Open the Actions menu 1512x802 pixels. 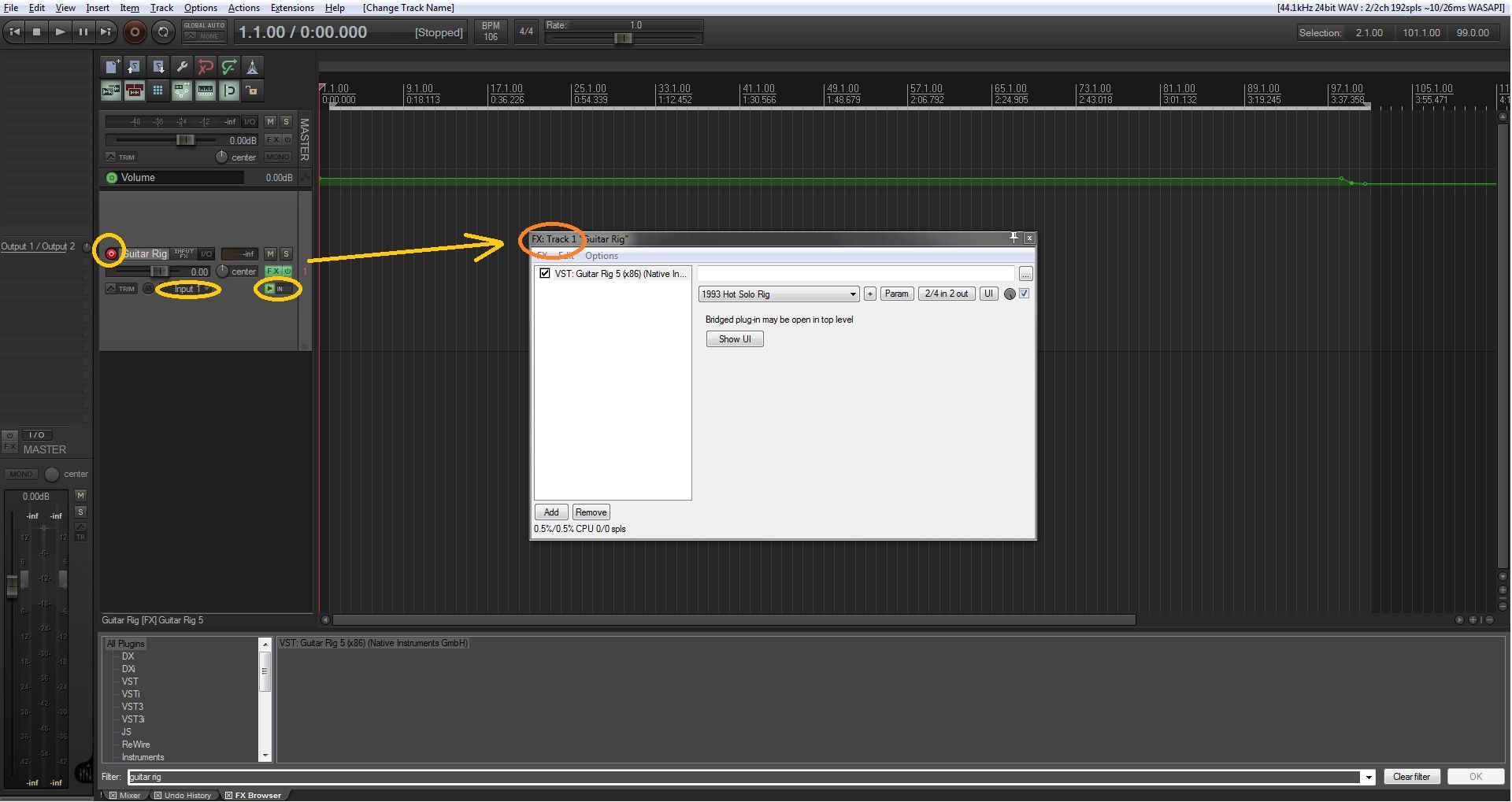pyautogui.click(x=244, y=8)
